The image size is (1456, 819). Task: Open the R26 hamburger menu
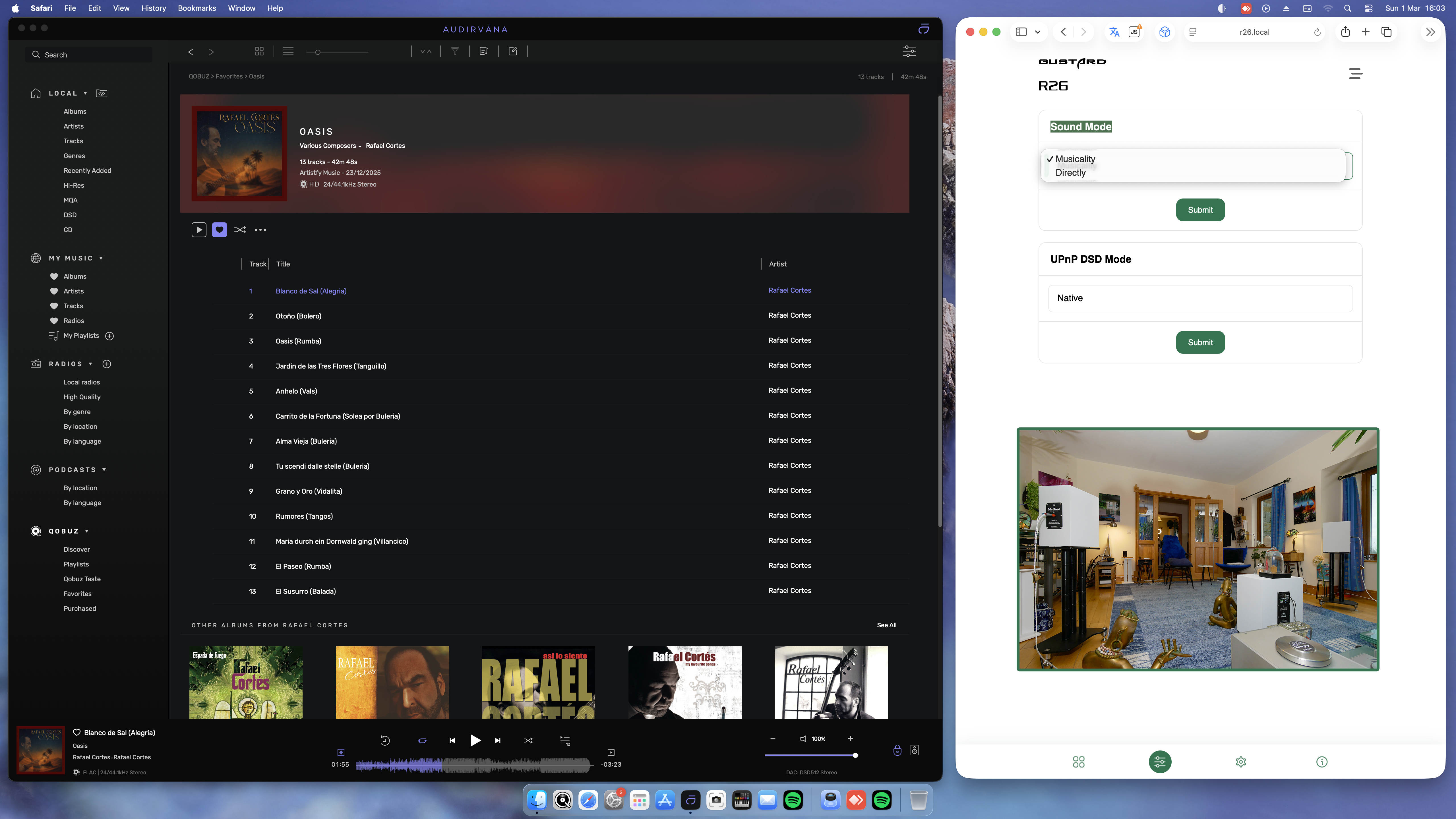1355,73
